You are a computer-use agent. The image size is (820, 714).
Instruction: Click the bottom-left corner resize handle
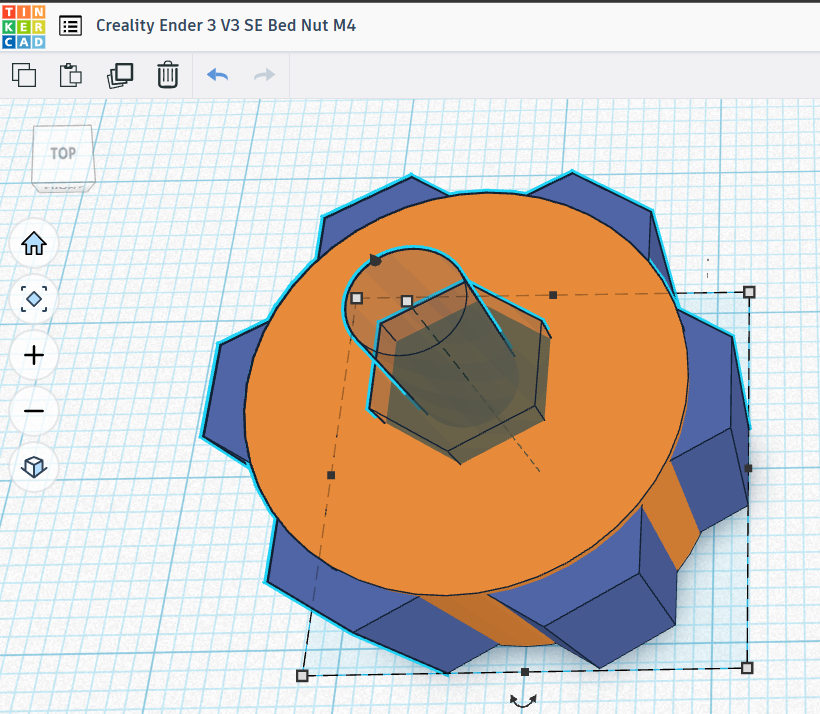(x=302, y=676)
